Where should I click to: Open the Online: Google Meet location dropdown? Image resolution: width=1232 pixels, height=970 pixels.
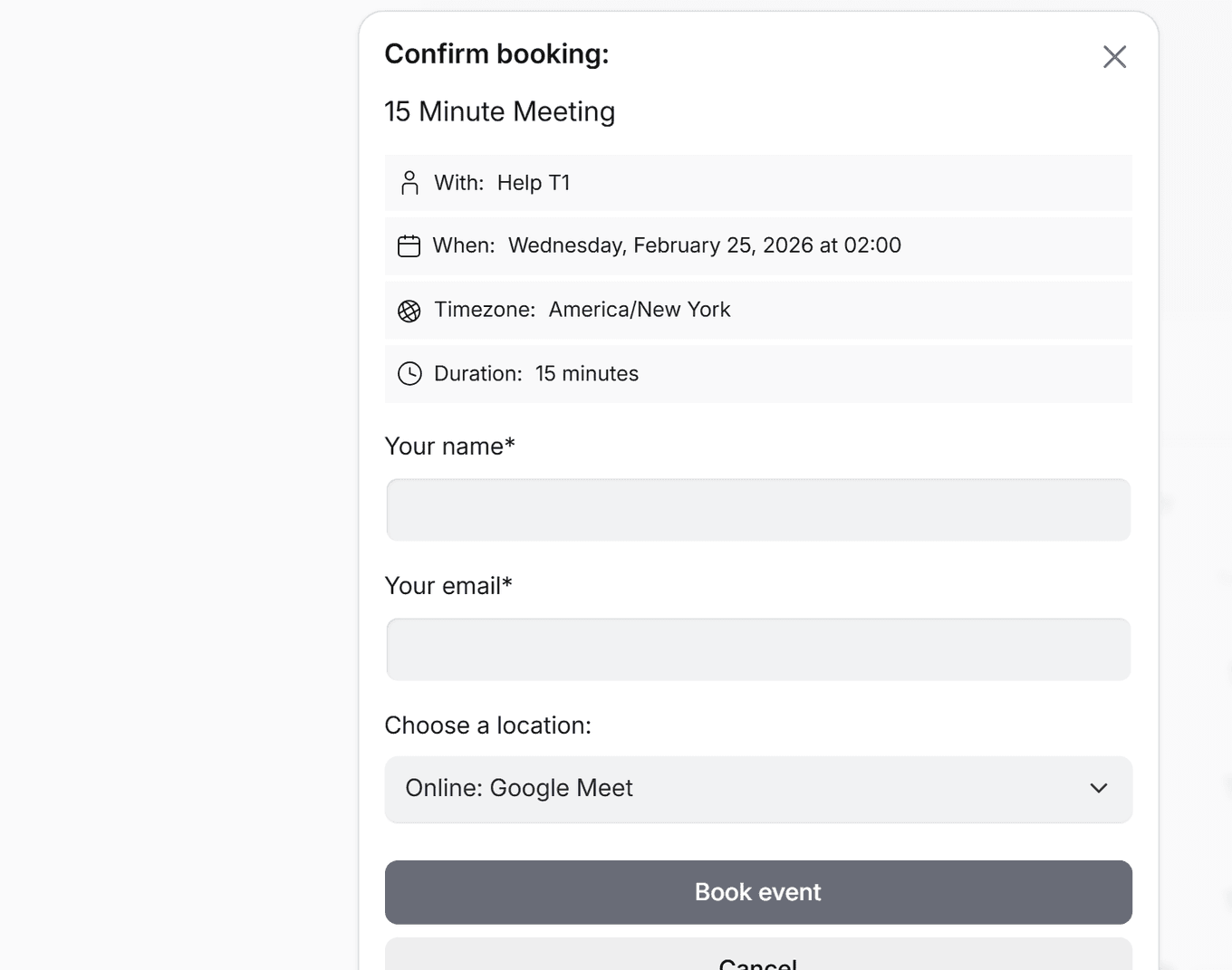[x=758, y=789]
